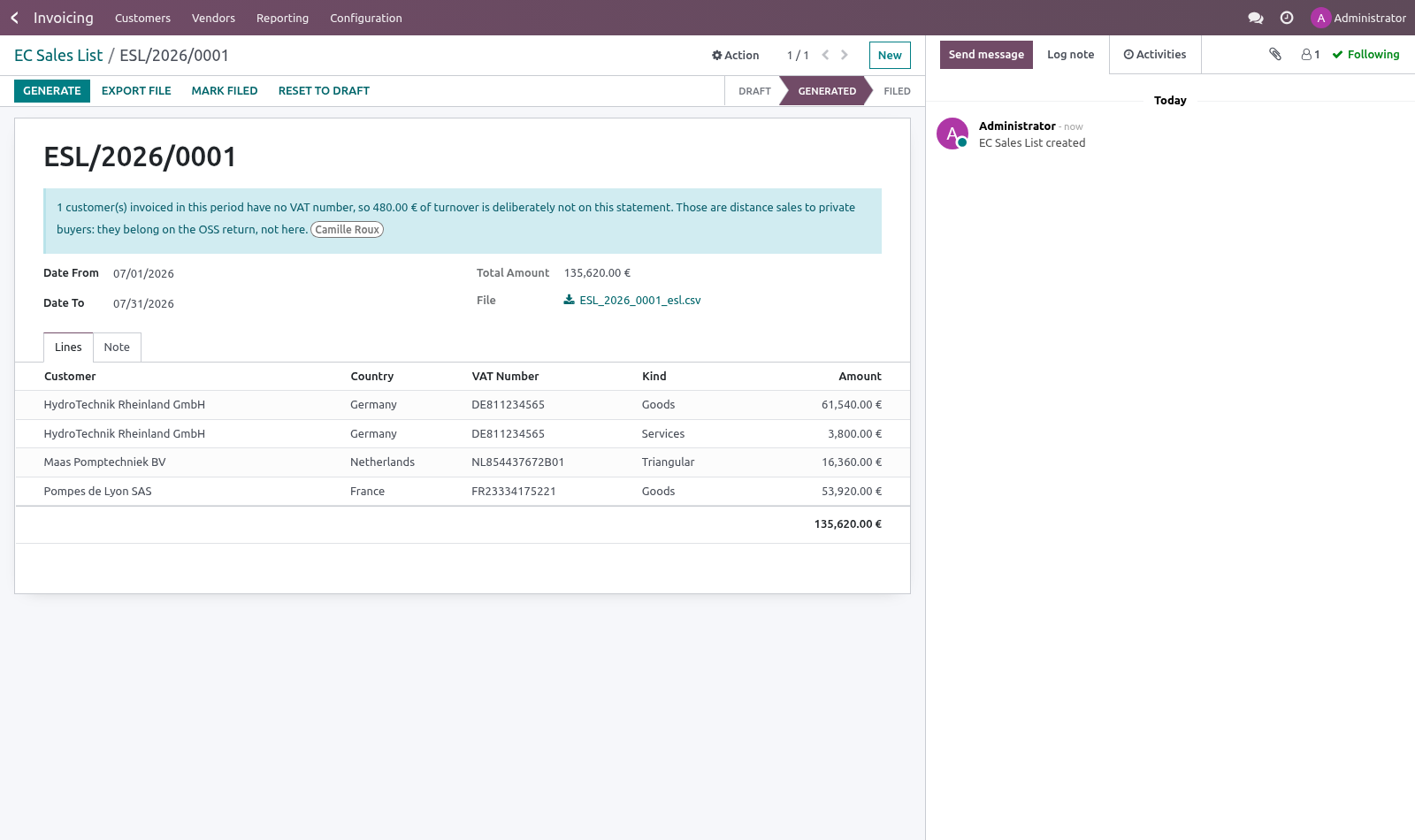Go to previous record arrow

(x=825, y=55)
